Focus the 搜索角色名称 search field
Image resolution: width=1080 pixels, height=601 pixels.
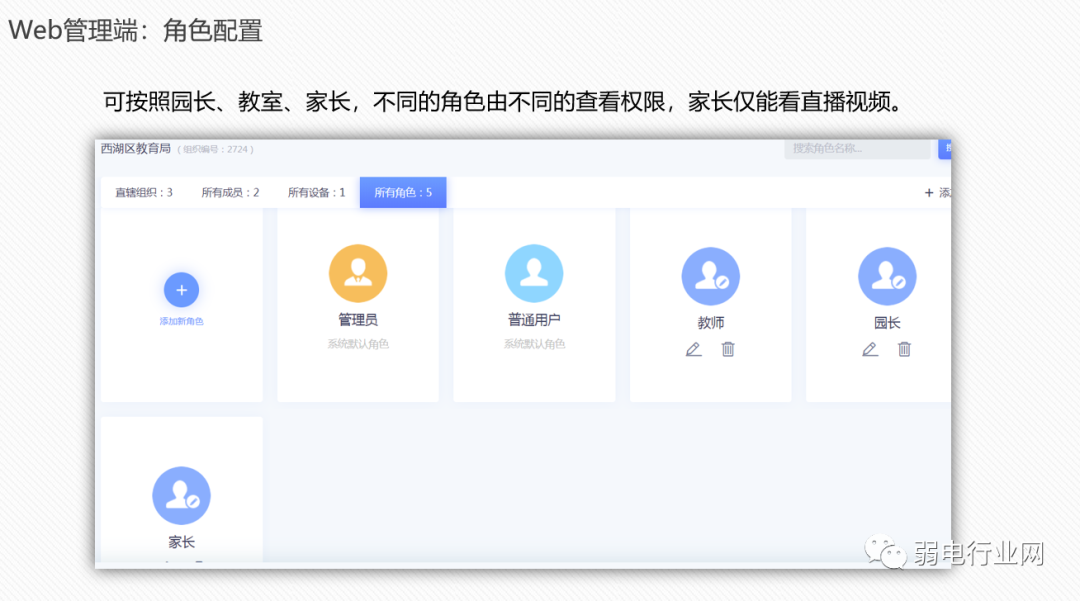pos(858,149)
